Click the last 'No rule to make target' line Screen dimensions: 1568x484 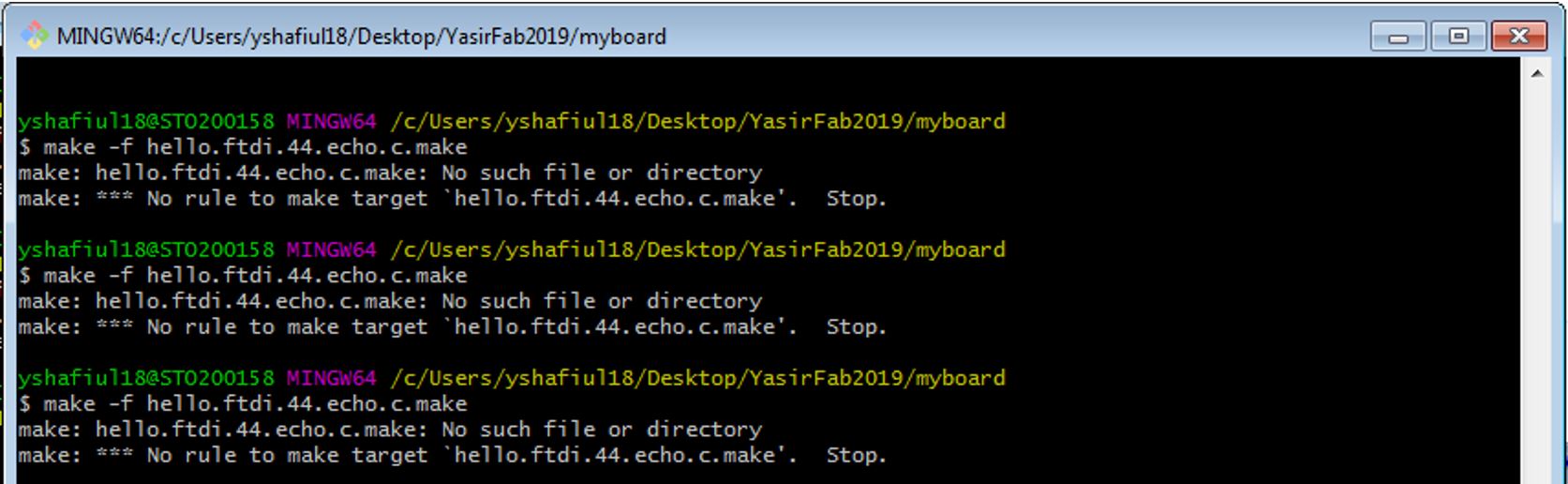[452, 456]
